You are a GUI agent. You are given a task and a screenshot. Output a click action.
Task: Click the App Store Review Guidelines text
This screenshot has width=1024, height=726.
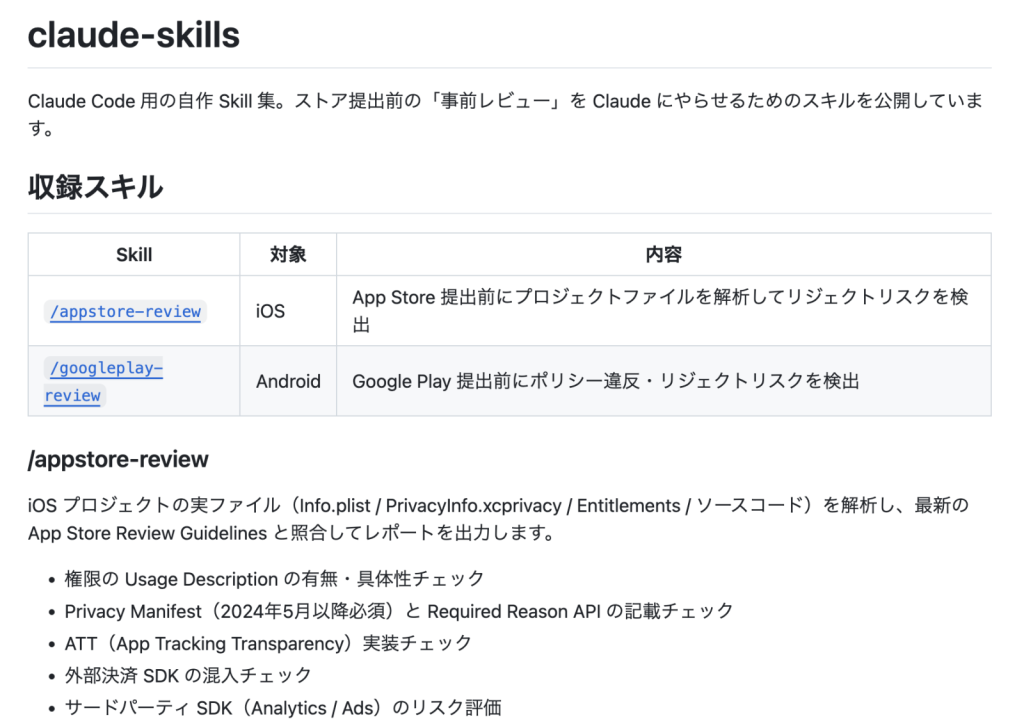(148, 533)
